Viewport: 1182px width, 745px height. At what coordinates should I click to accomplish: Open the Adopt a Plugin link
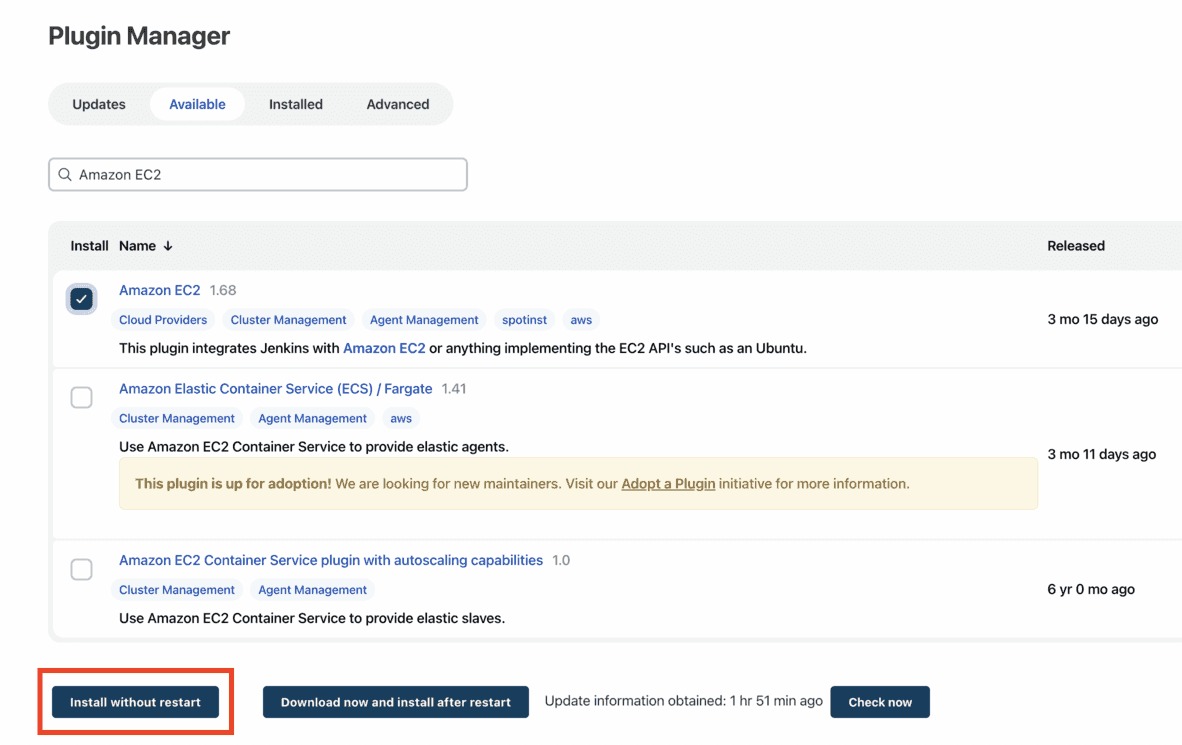(x=668, y=482)
